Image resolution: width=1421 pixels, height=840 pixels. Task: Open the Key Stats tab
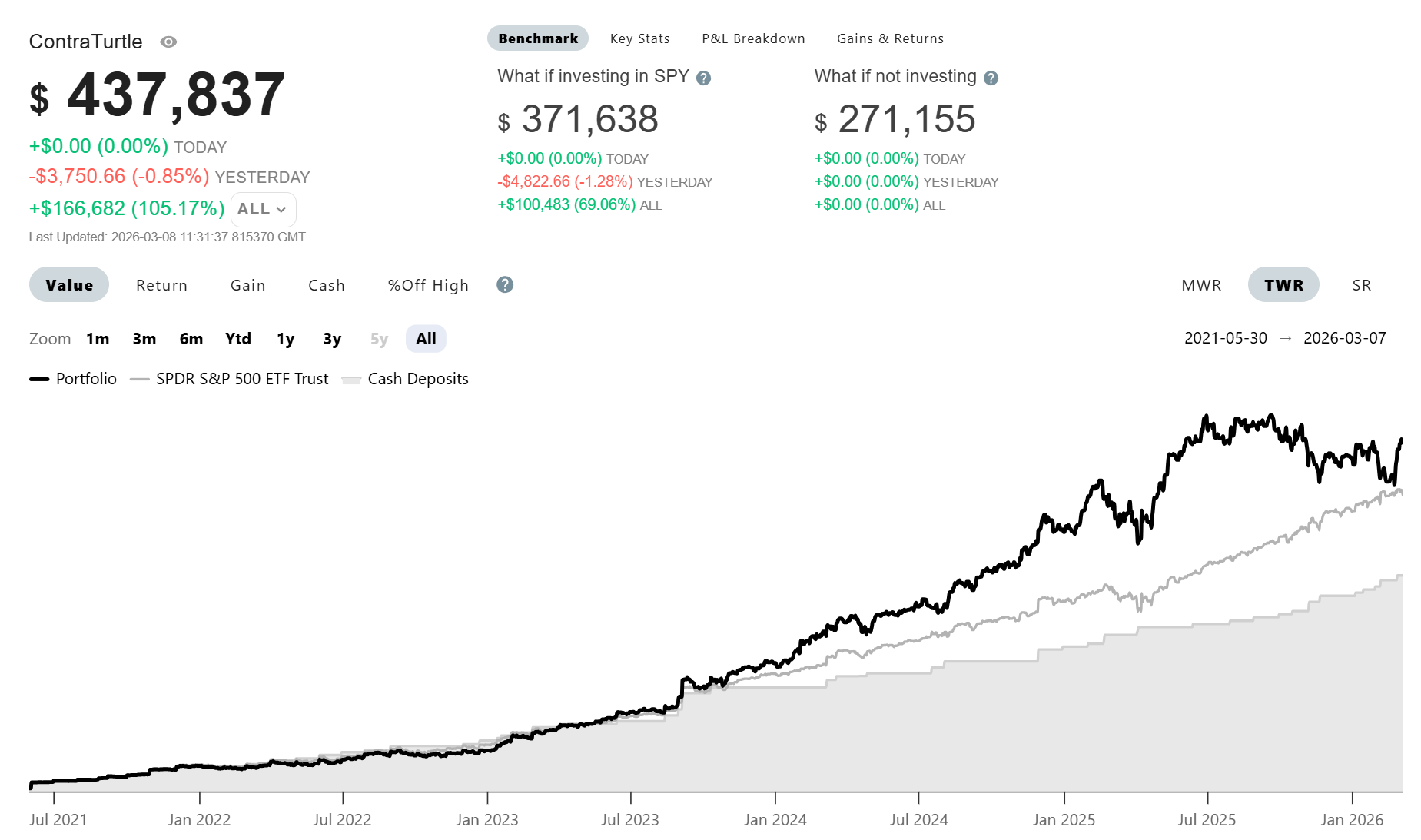[639, 39]
